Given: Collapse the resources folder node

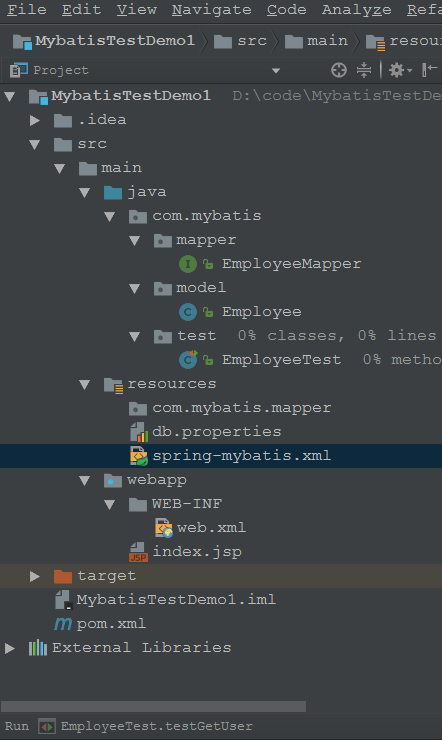Looking at the screenshot, I should 85,385.
